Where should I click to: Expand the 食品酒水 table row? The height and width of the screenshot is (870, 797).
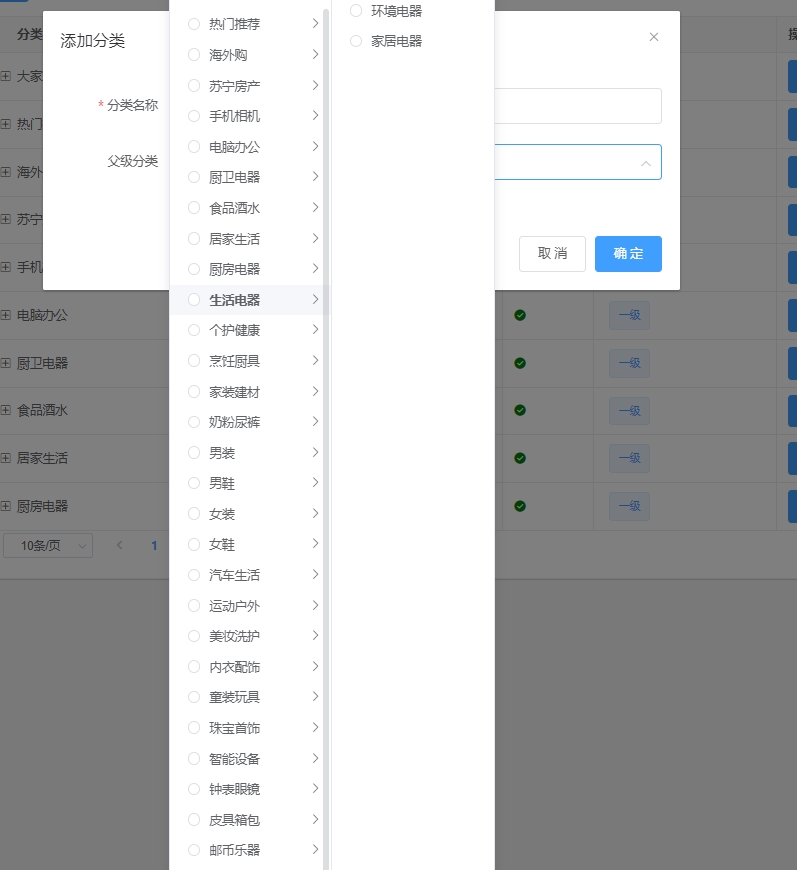coord(6,410)
